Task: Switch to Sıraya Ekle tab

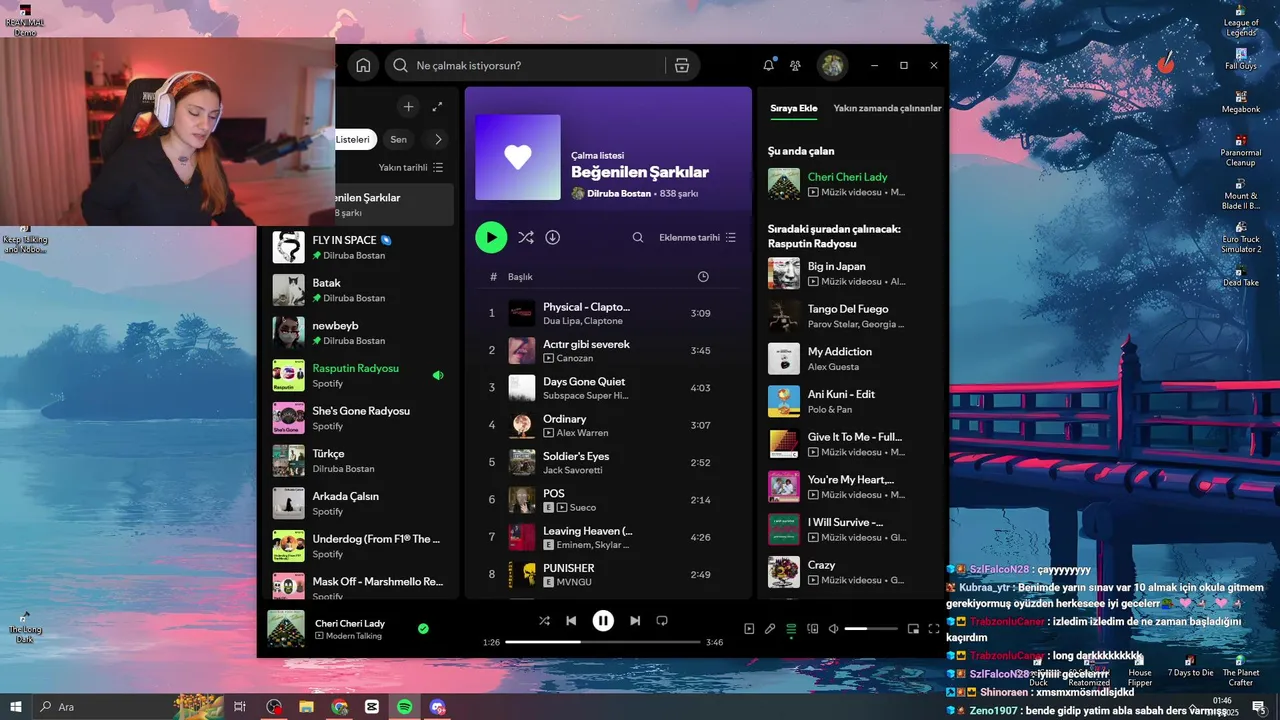Action: click(794, 108)
